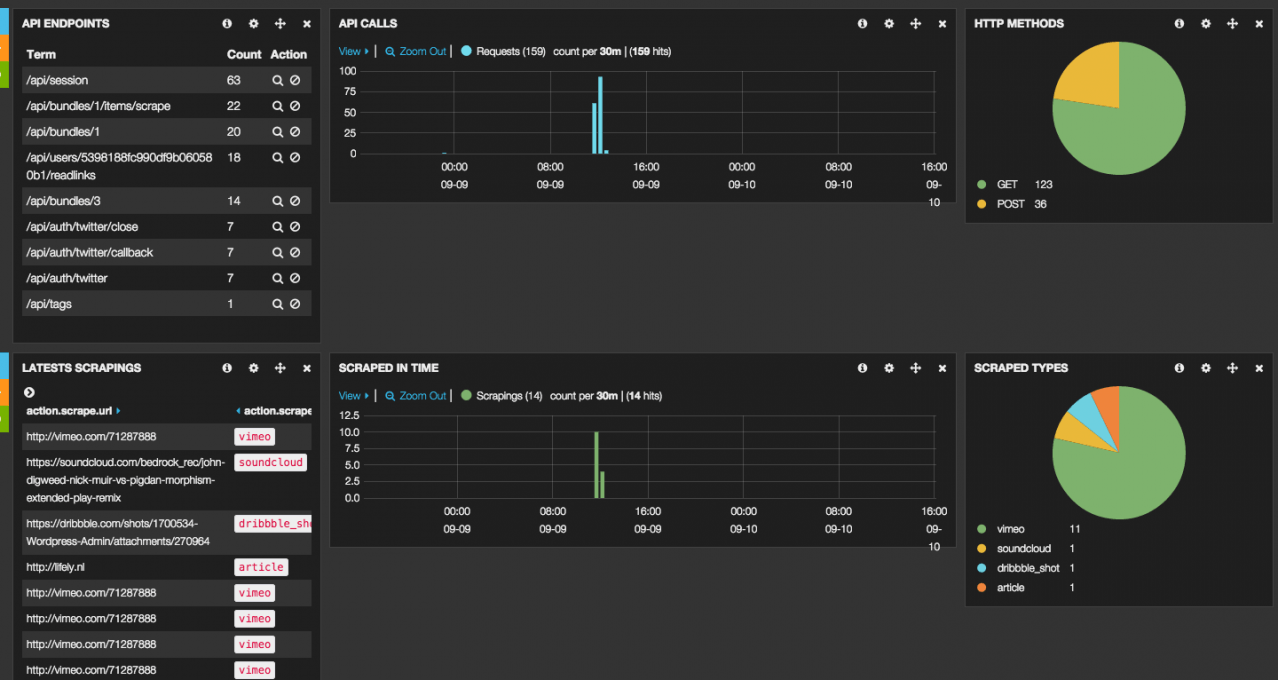The width and height of the screenshot is (1278, 680).
Task: Open LATESTS SCRAPINGS settings gear
Action: coord(253,368)
